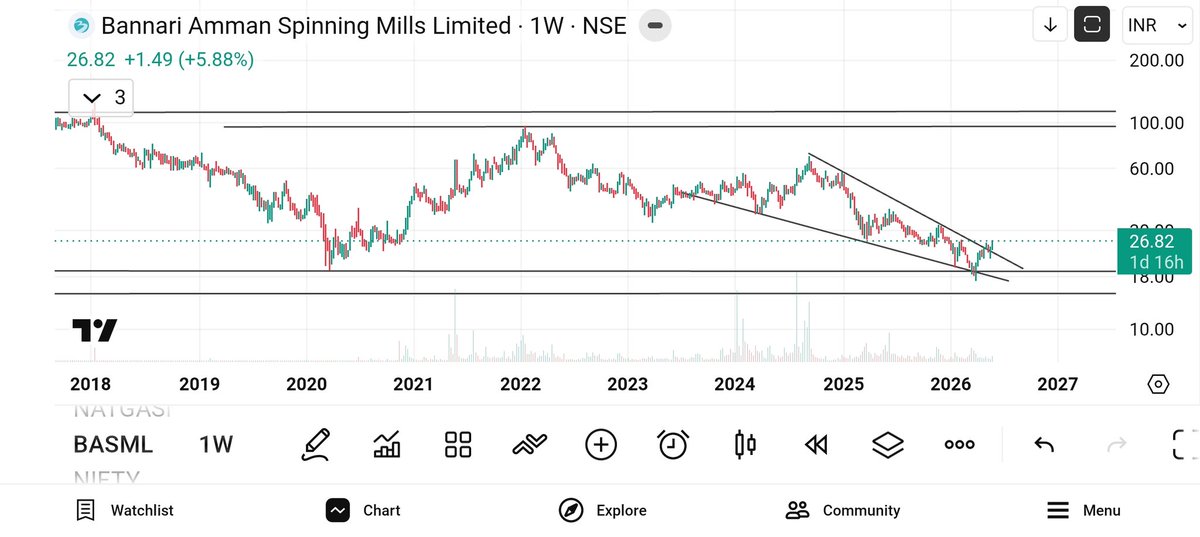Open the Community tab
This screenshot has width=1200, height=537.
tap(843, 510)
